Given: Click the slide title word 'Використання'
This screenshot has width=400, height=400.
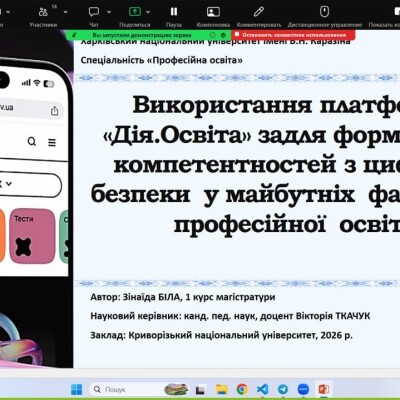Looking at the screenshot, I should (222, 105).
